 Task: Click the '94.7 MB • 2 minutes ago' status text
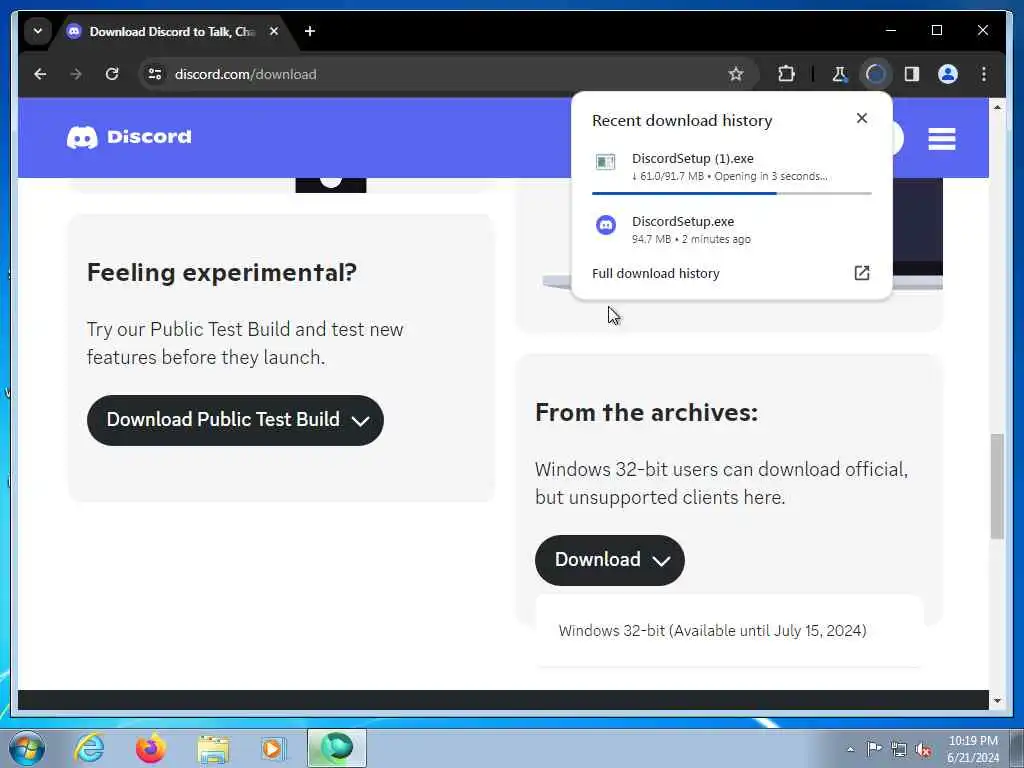691,239
